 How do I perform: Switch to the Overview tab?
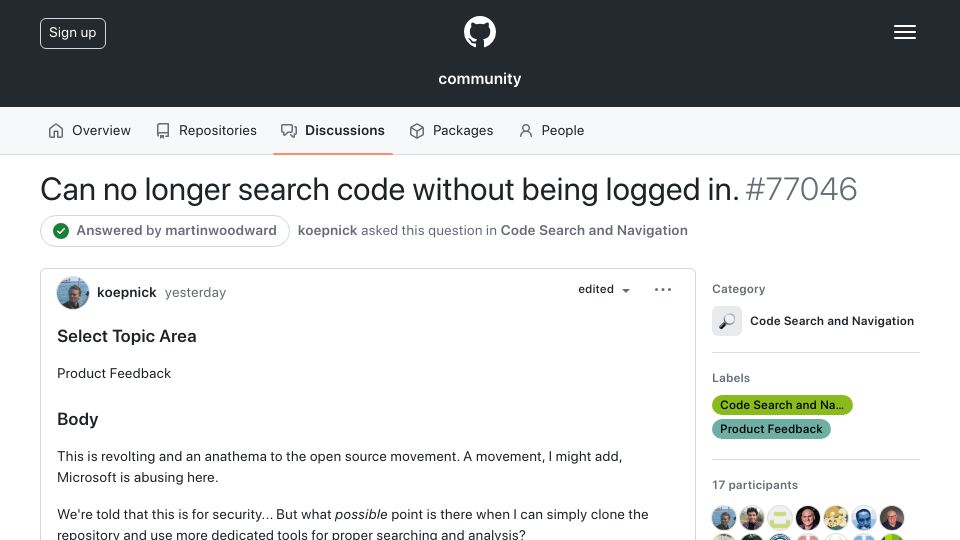point(89,130)
